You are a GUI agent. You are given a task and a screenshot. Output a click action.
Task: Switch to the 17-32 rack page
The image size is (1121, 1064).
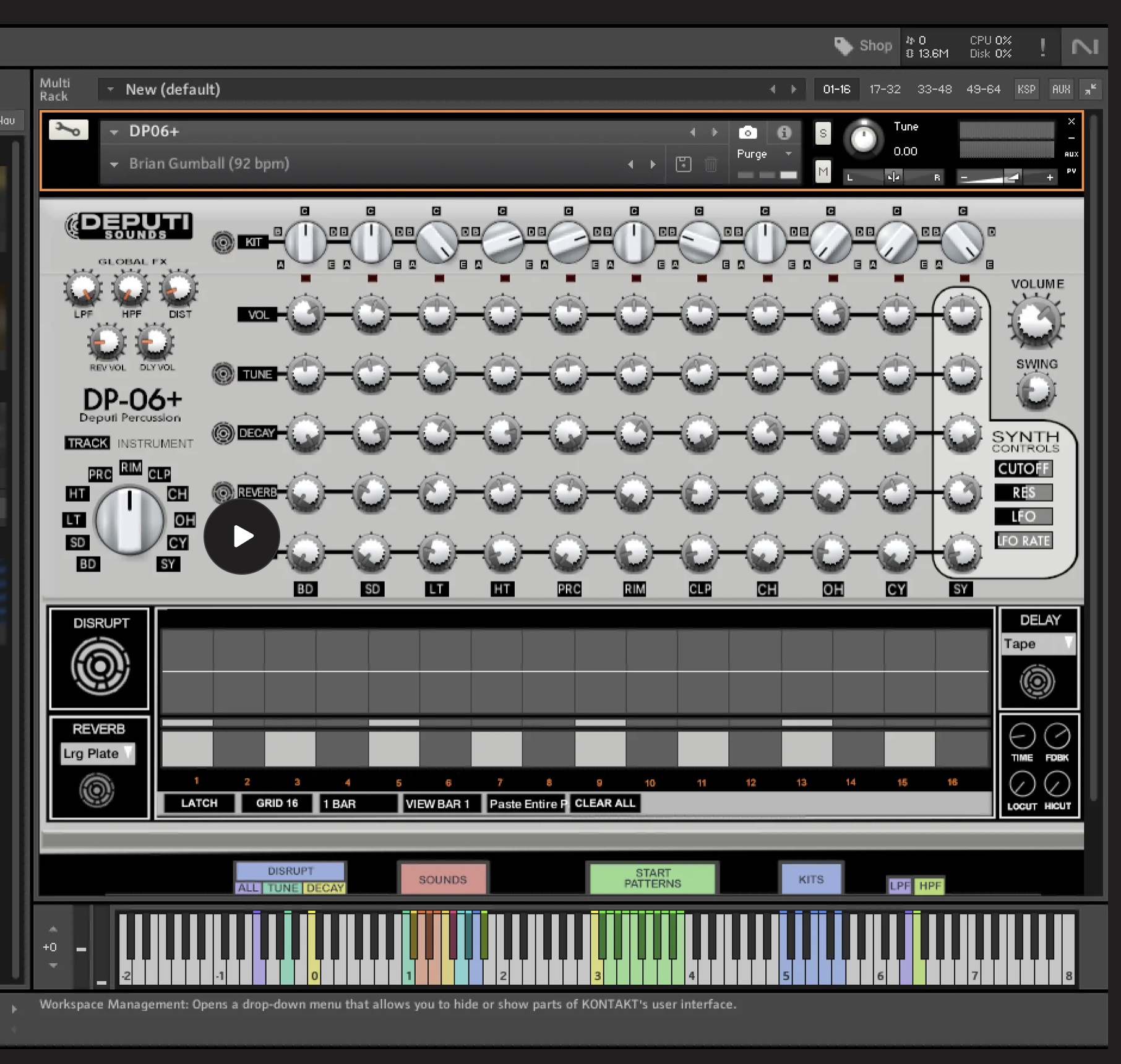[885, 89]
